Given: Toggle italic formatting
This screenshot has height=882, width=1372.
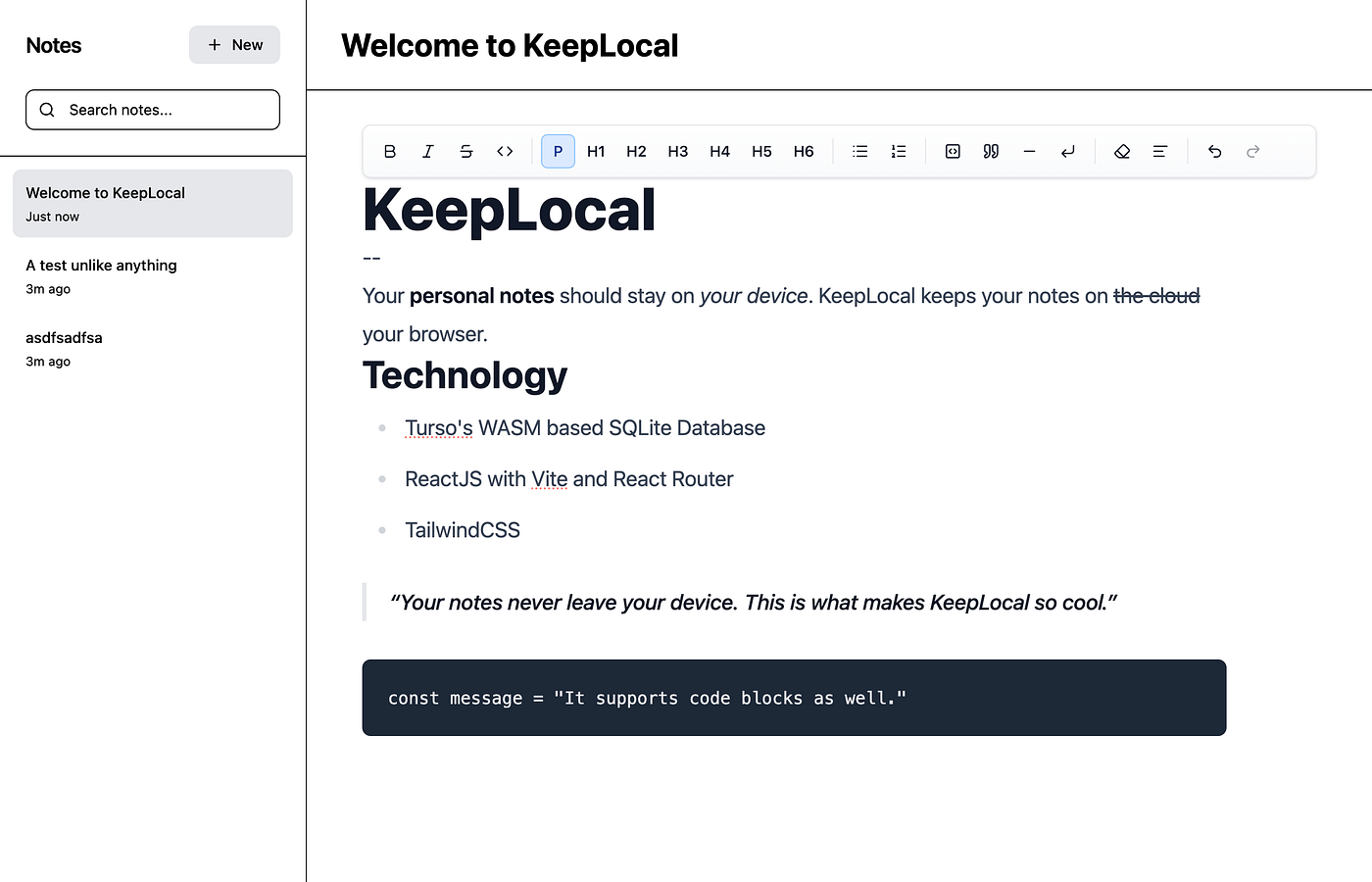Looking at the screenshot, I should [x=428, y=151].
